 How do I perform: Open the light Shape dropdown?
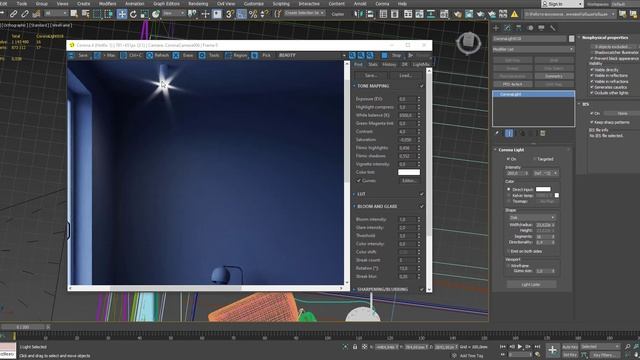[532, 218]
